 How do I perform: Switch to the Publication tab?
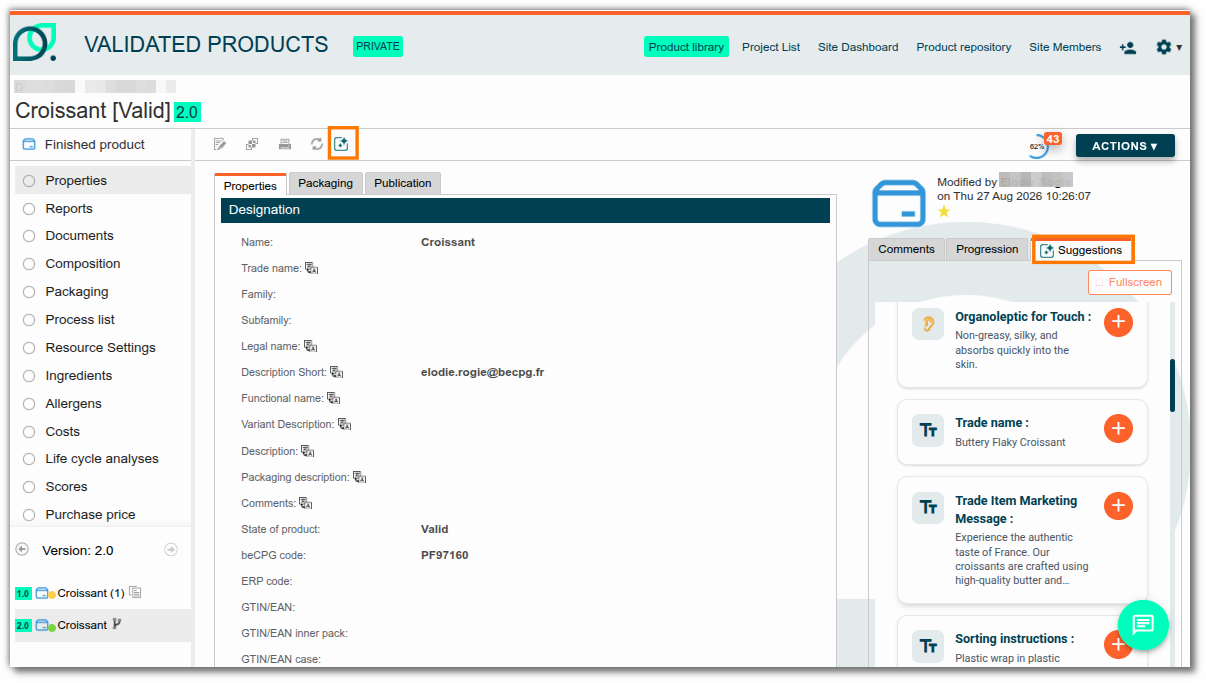click(x=403, y=183)
